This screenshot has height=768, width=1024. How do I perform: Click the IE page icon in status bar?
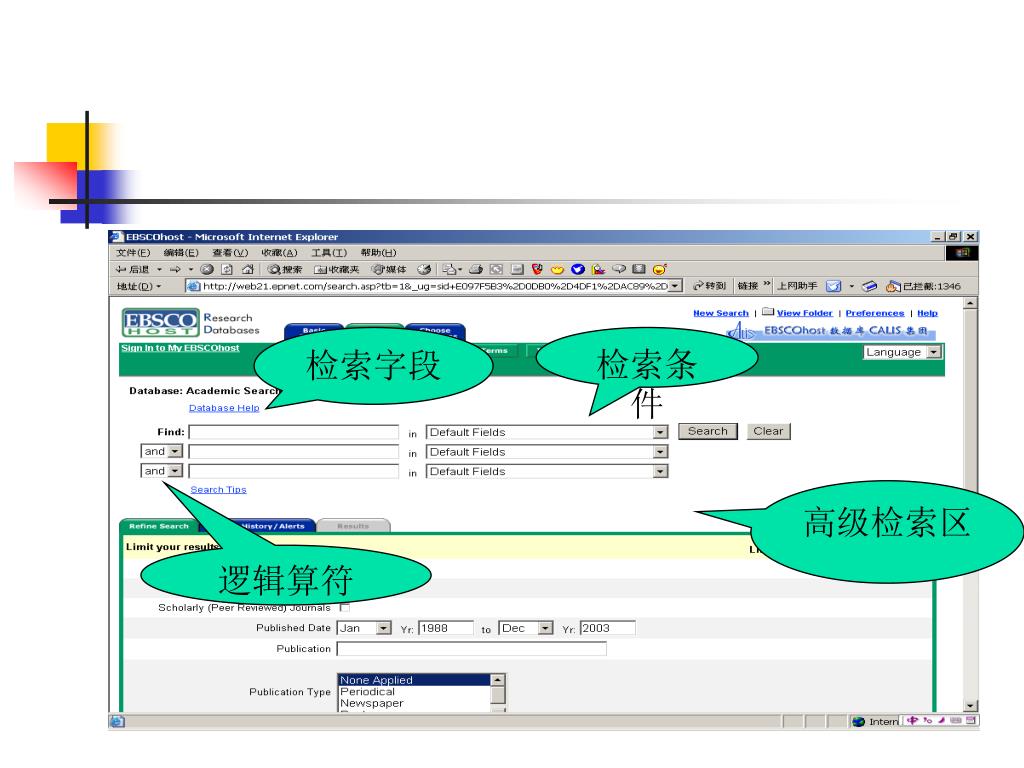coord(117,721)
